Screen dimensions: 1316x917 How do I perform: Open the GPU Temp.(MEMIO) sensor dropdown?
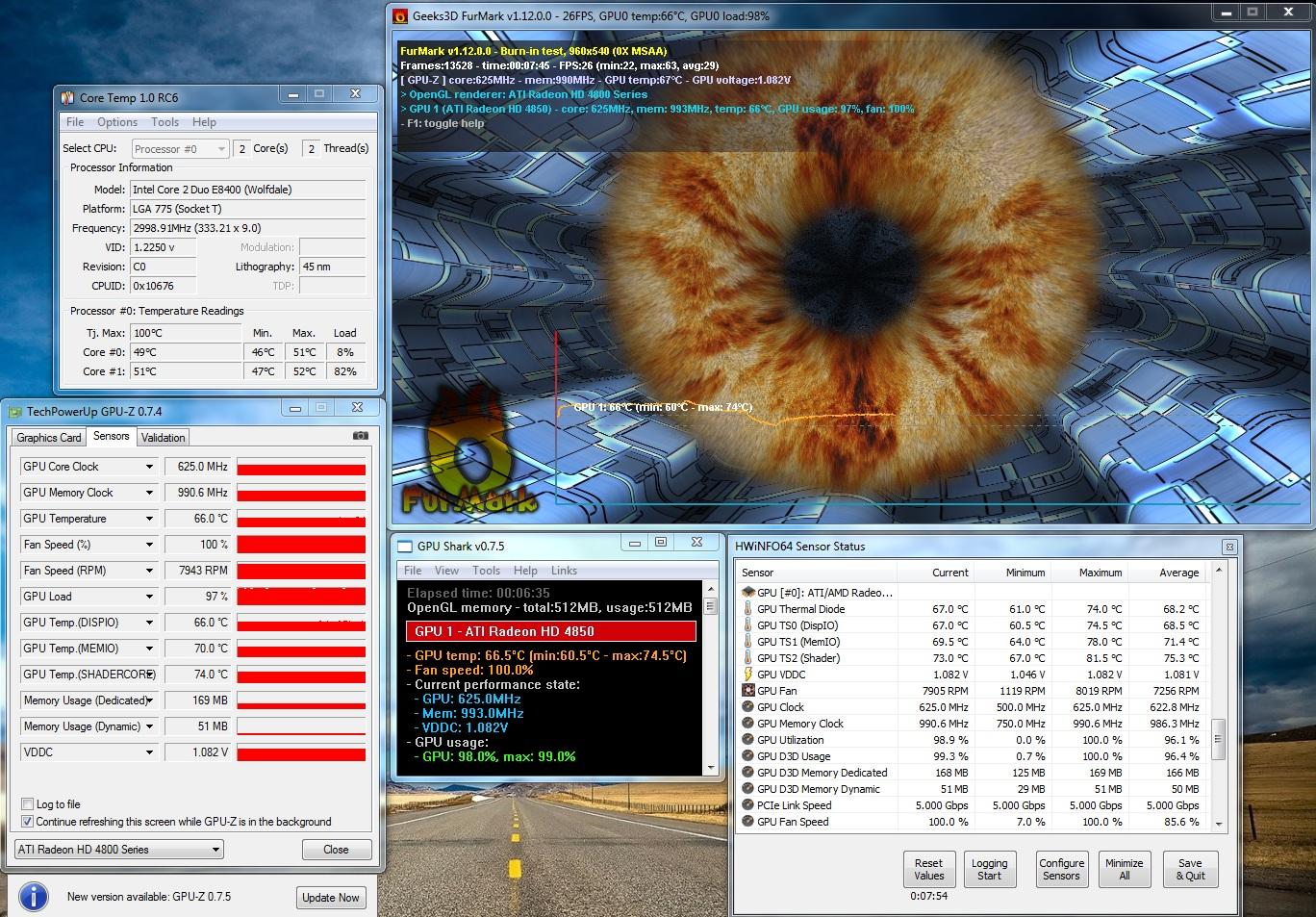149,649
